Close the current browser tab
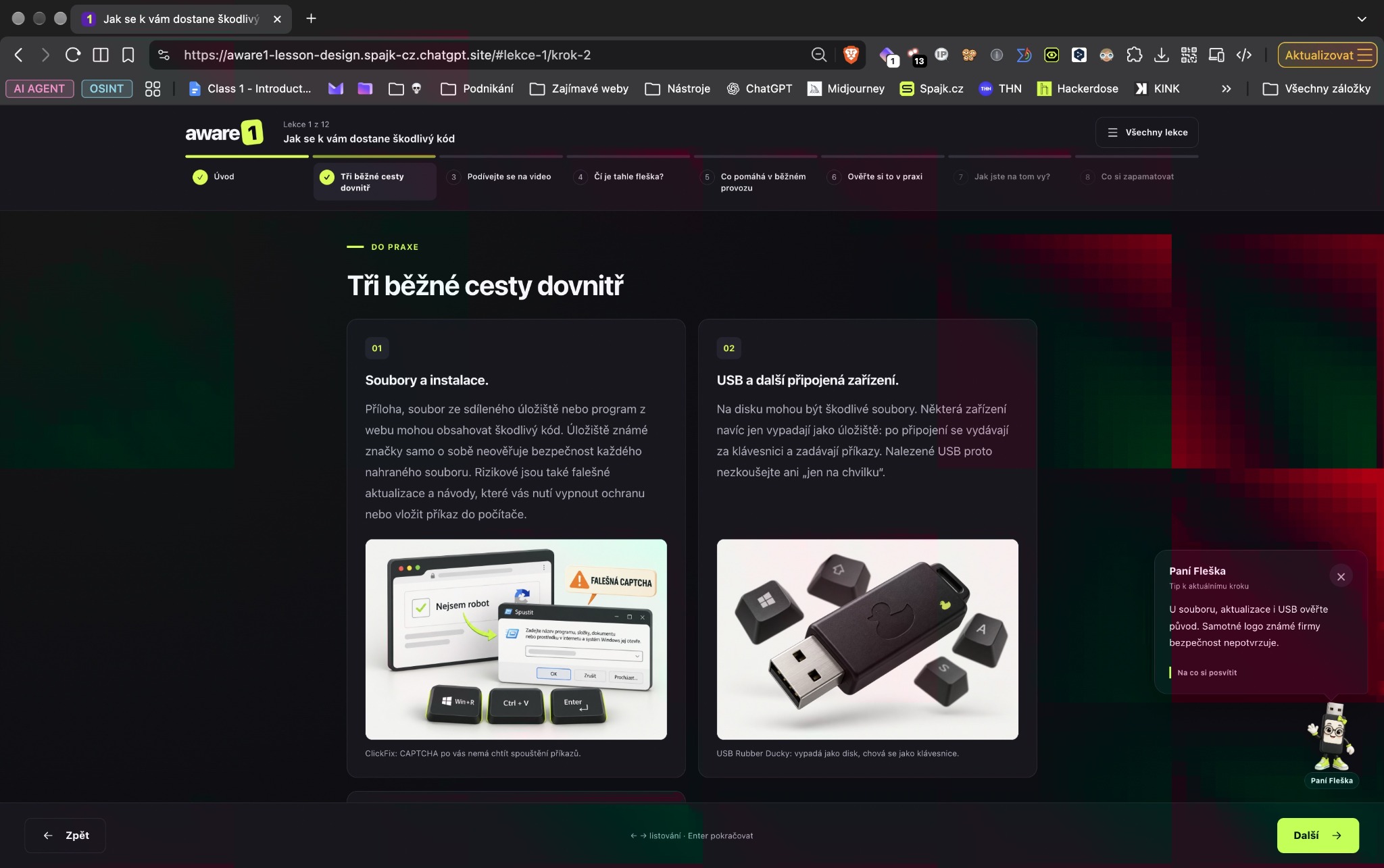The height and width of the screenshot is (868, 1384). click(x=277, y=19)
